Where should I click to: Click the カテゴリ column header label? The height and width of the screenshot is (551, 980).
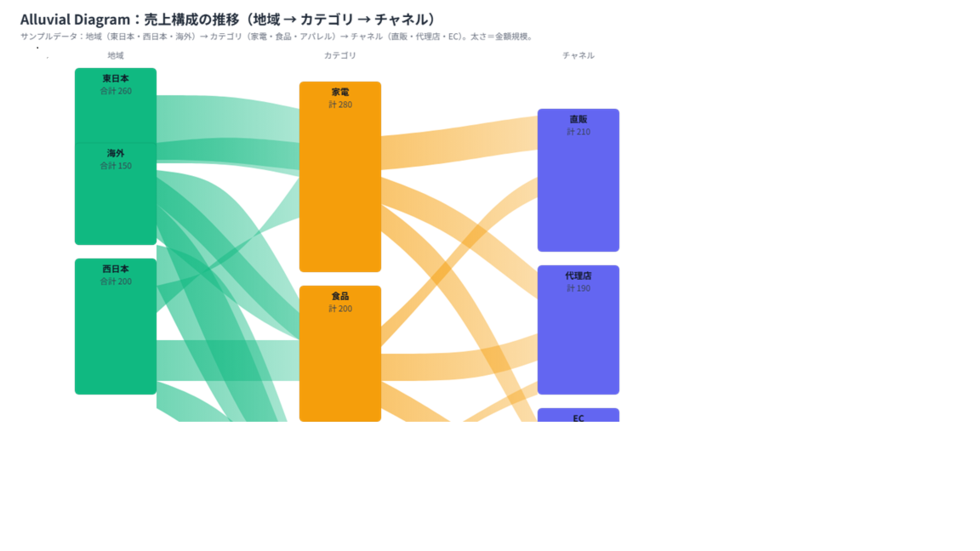(x=340, y=56)
